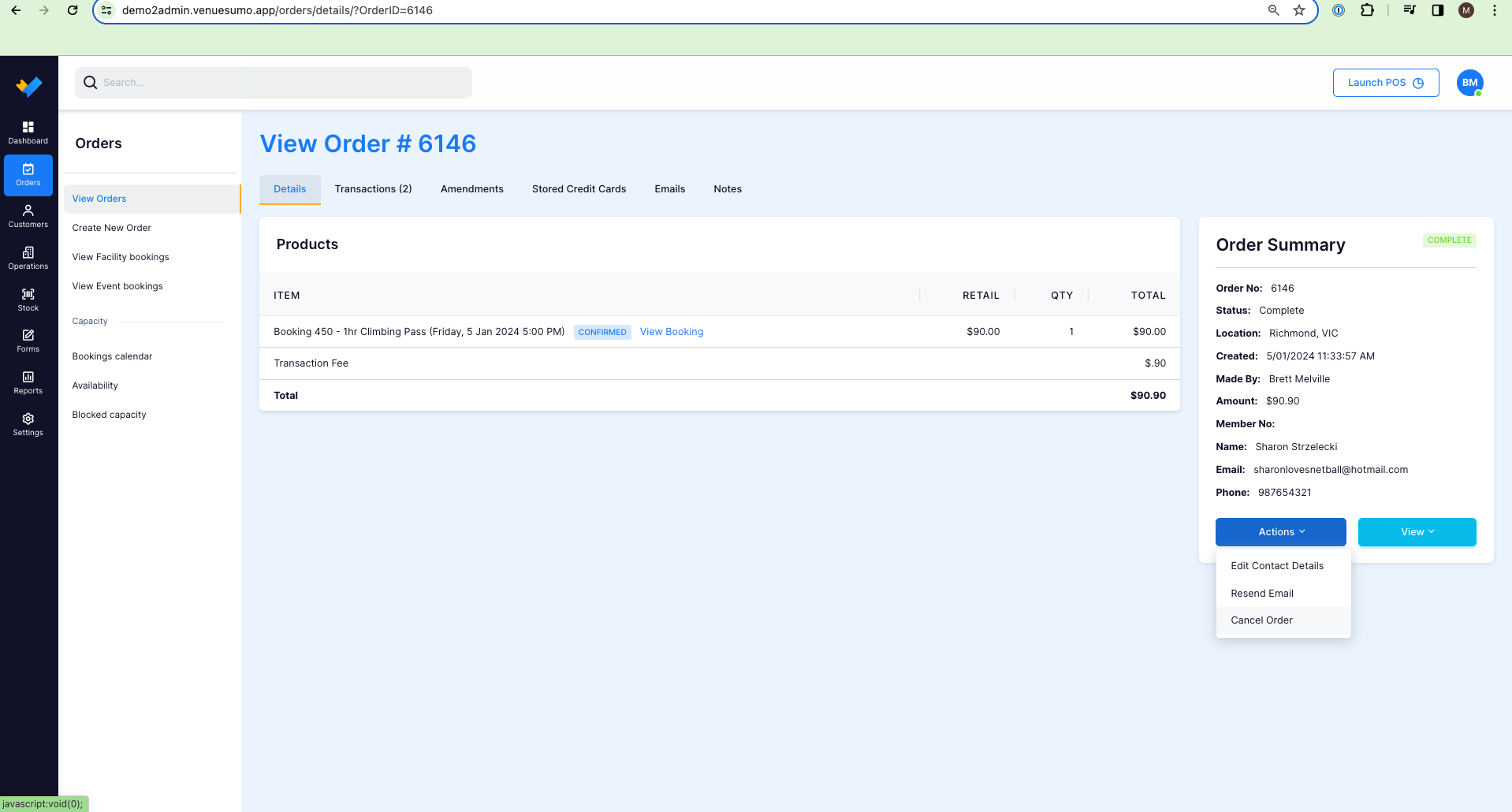Open Bookings calendar in Orders menu
The width and height of the screenshot is (1512, 812).
point(112,356)
